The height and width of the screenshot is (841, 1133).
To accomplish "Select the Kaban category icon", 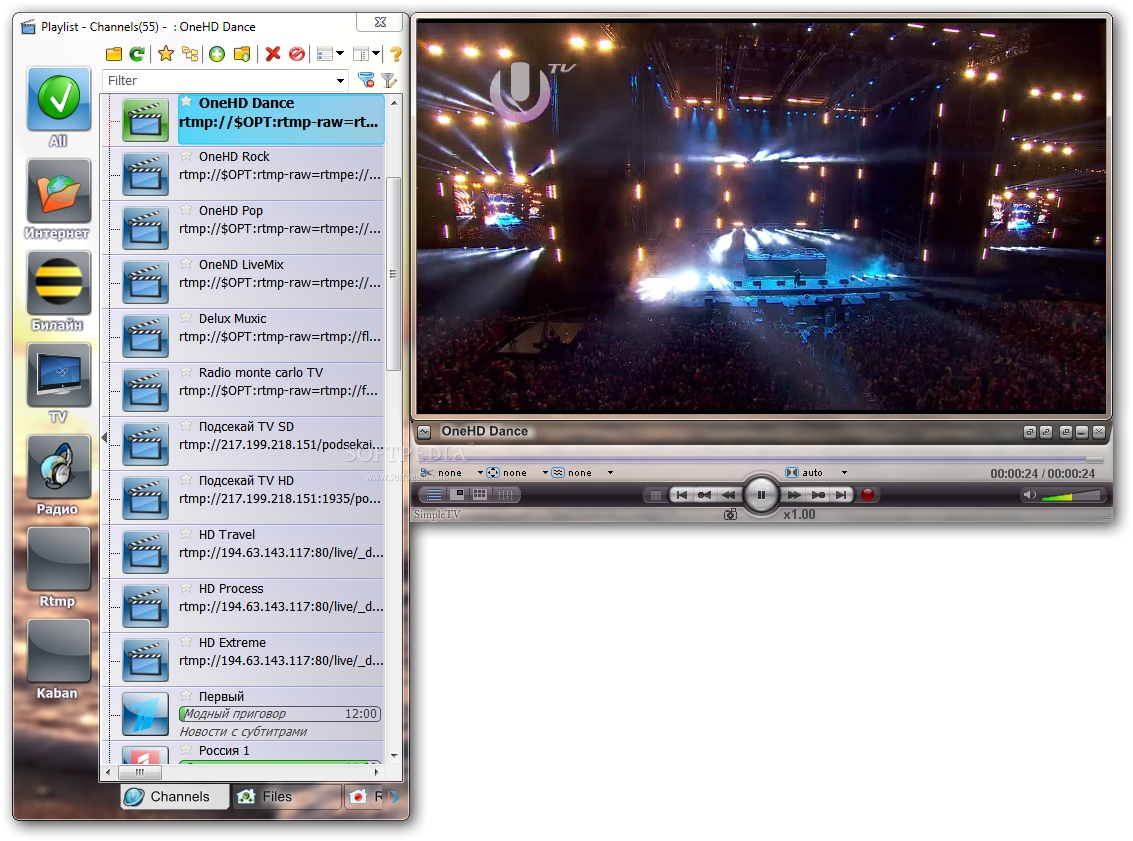I will 59,650.
